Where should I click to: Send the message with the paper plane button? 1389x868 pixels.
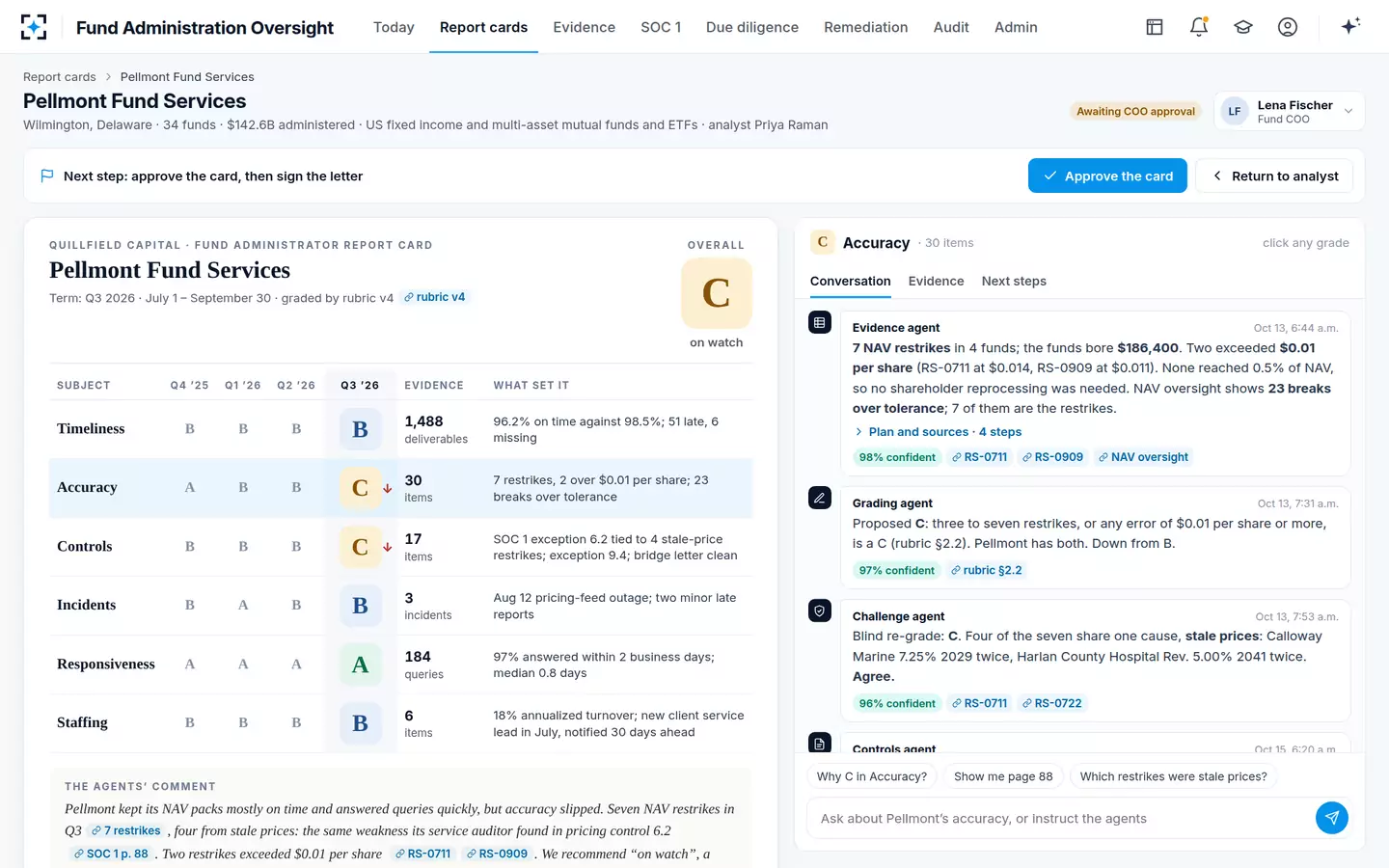[x=1332, y=818]
